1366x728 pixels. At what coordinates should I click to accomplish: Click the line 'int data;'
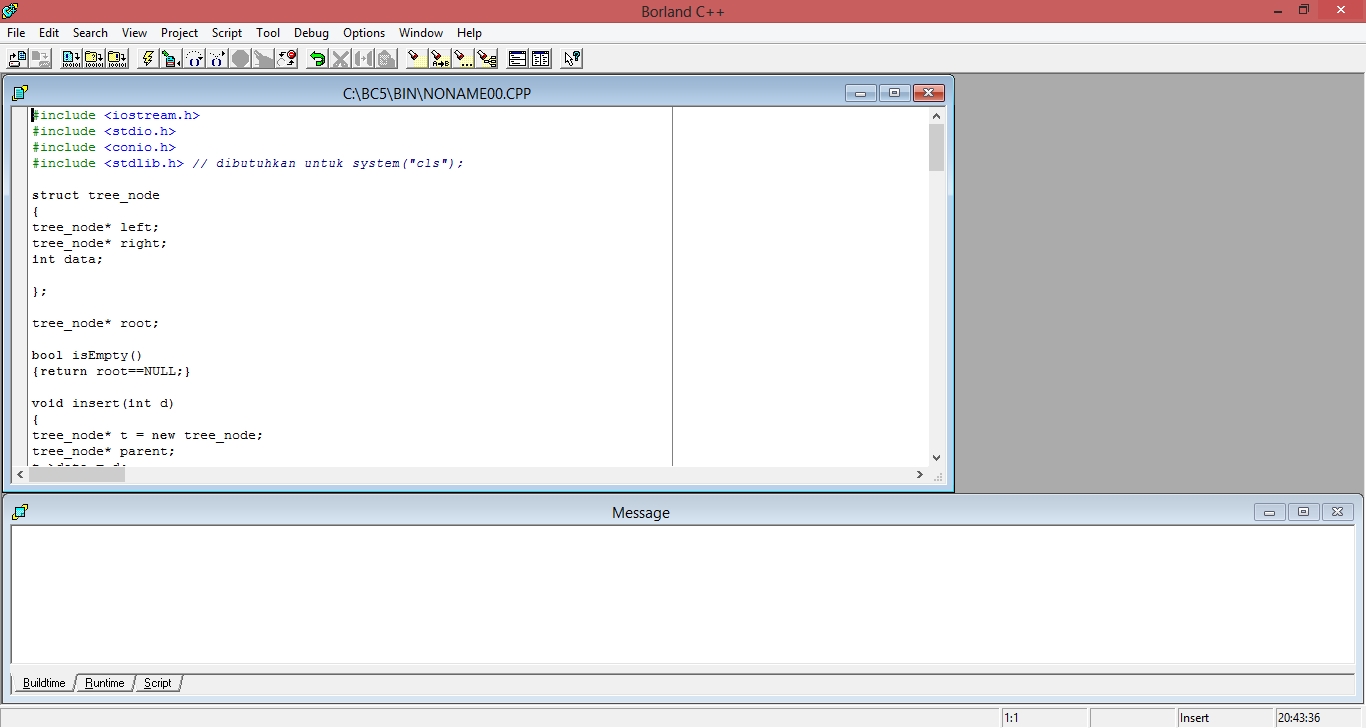pos(68,259)
